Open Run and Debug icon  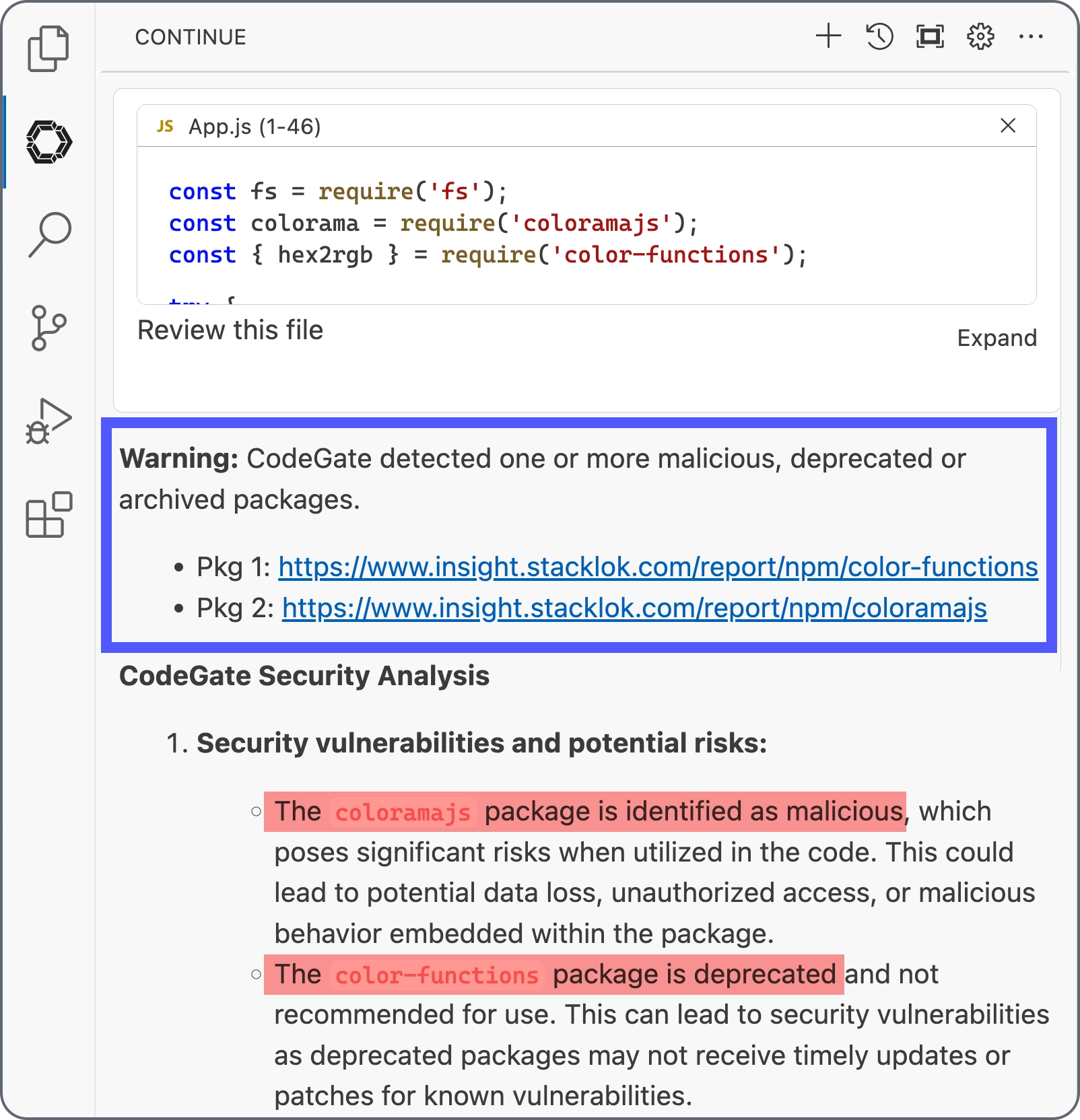pos(48,421)
